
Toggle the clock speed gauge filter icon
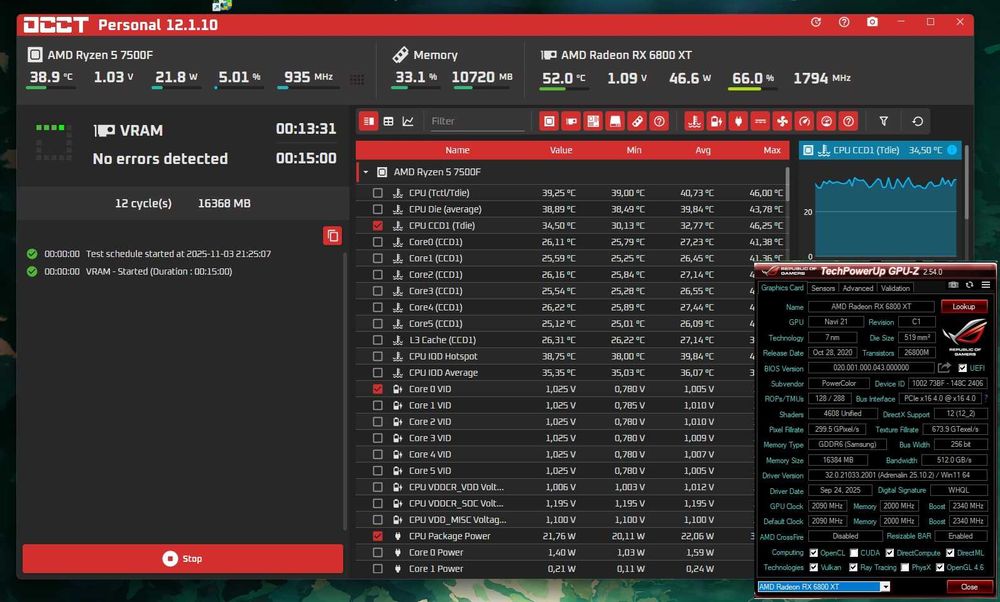point(804,121)
